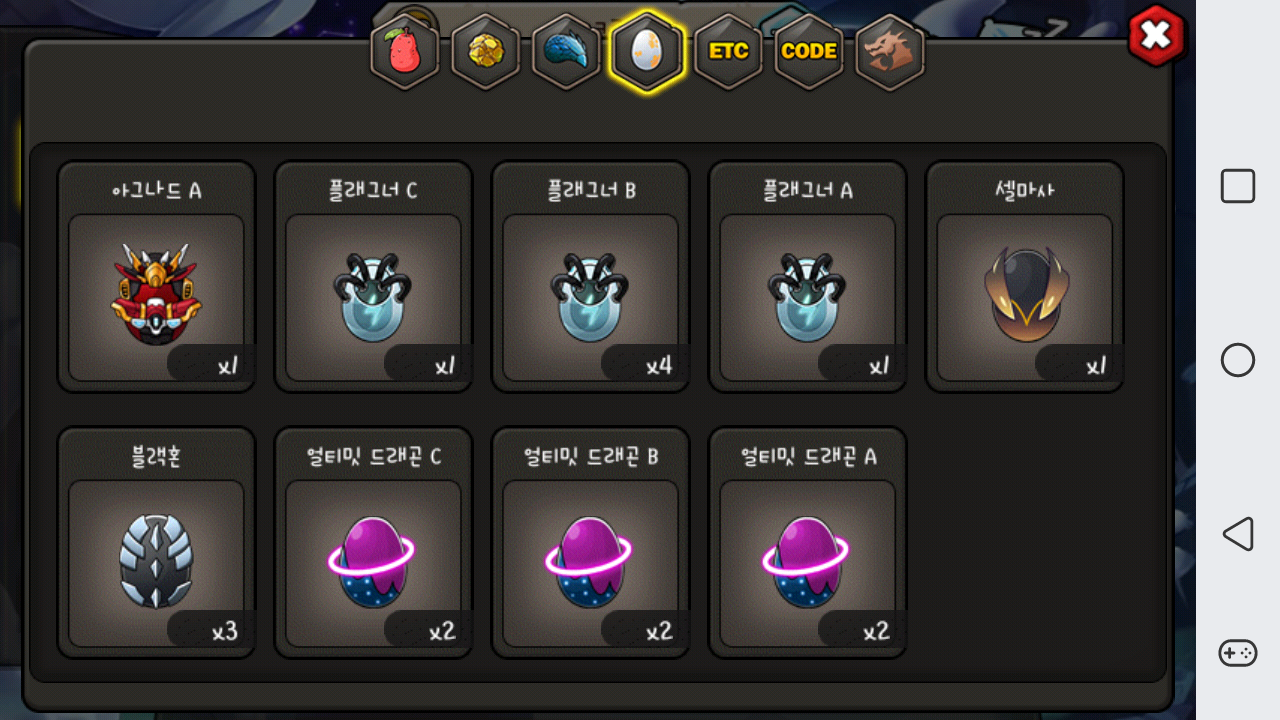
Task: Switch to the gold nugget tab
Action: click(x=486, y=52)
